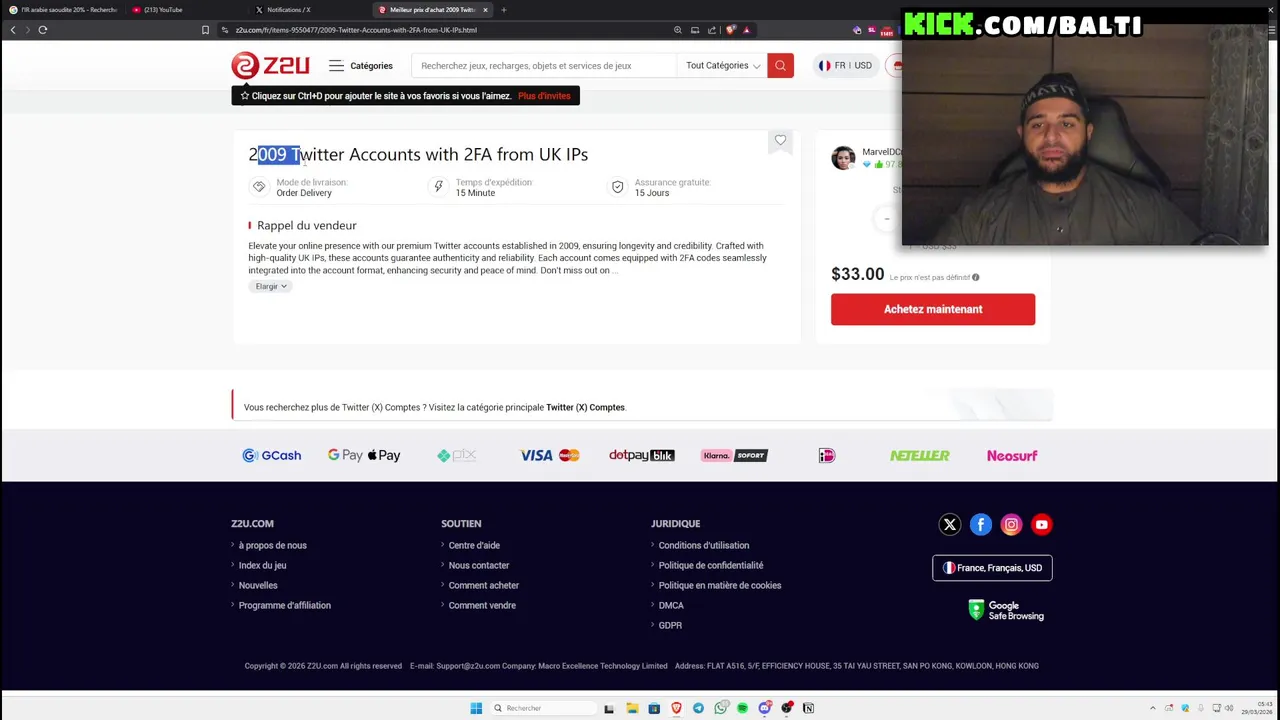Open Spotify from the taskbar
Screen dimensions: 1280x720
click(742, 709)
